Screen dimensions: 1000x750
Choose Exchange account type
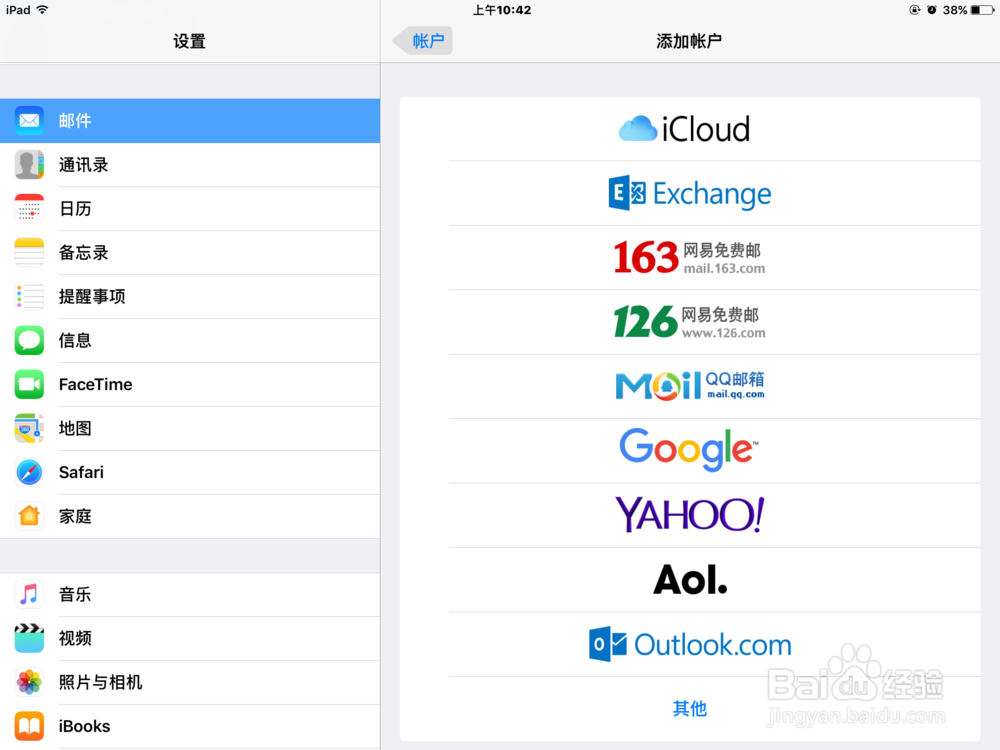[x=690, y=193]
